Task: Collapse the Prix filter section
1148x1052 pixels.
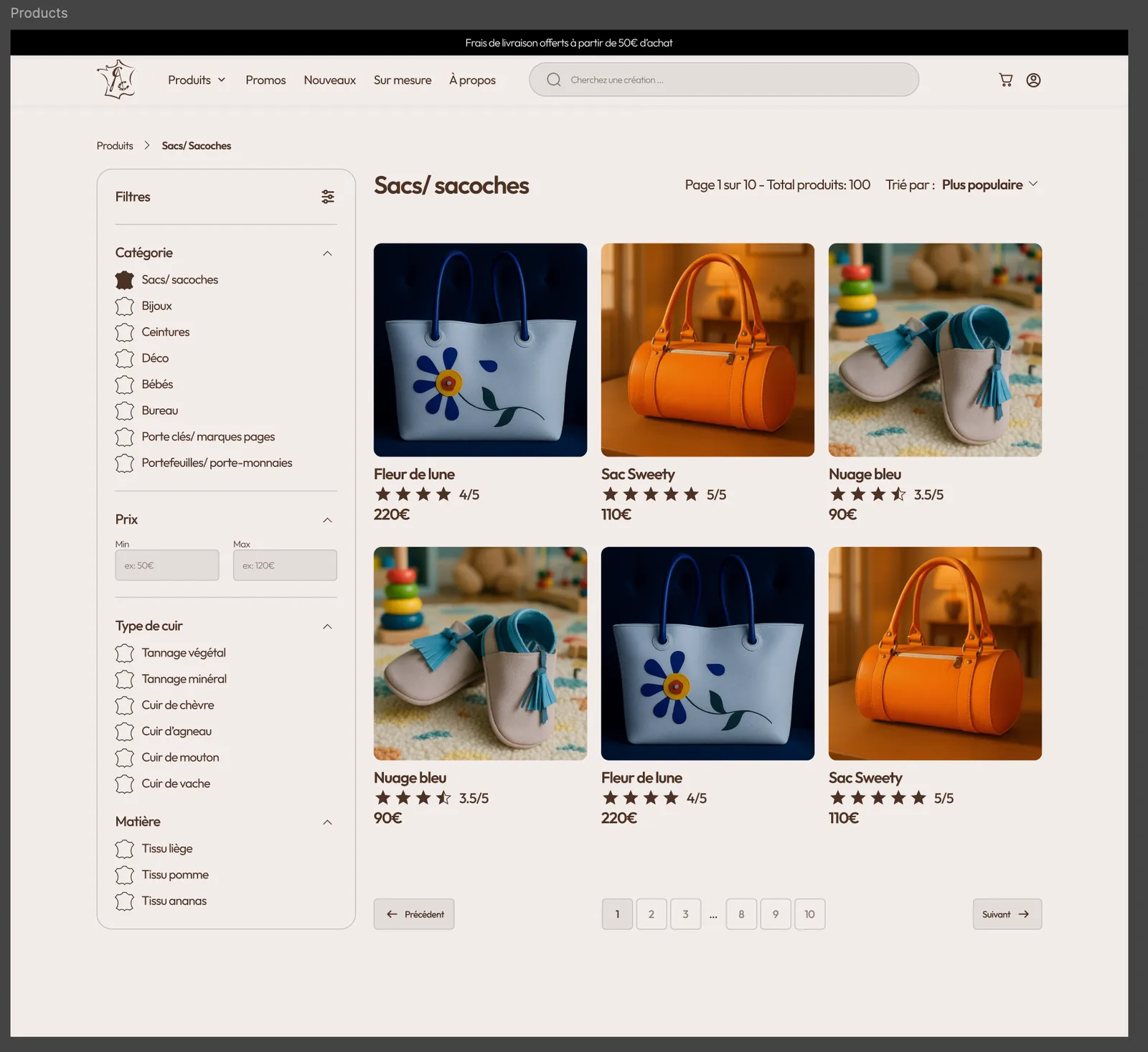Action: [x=327, y=520]
